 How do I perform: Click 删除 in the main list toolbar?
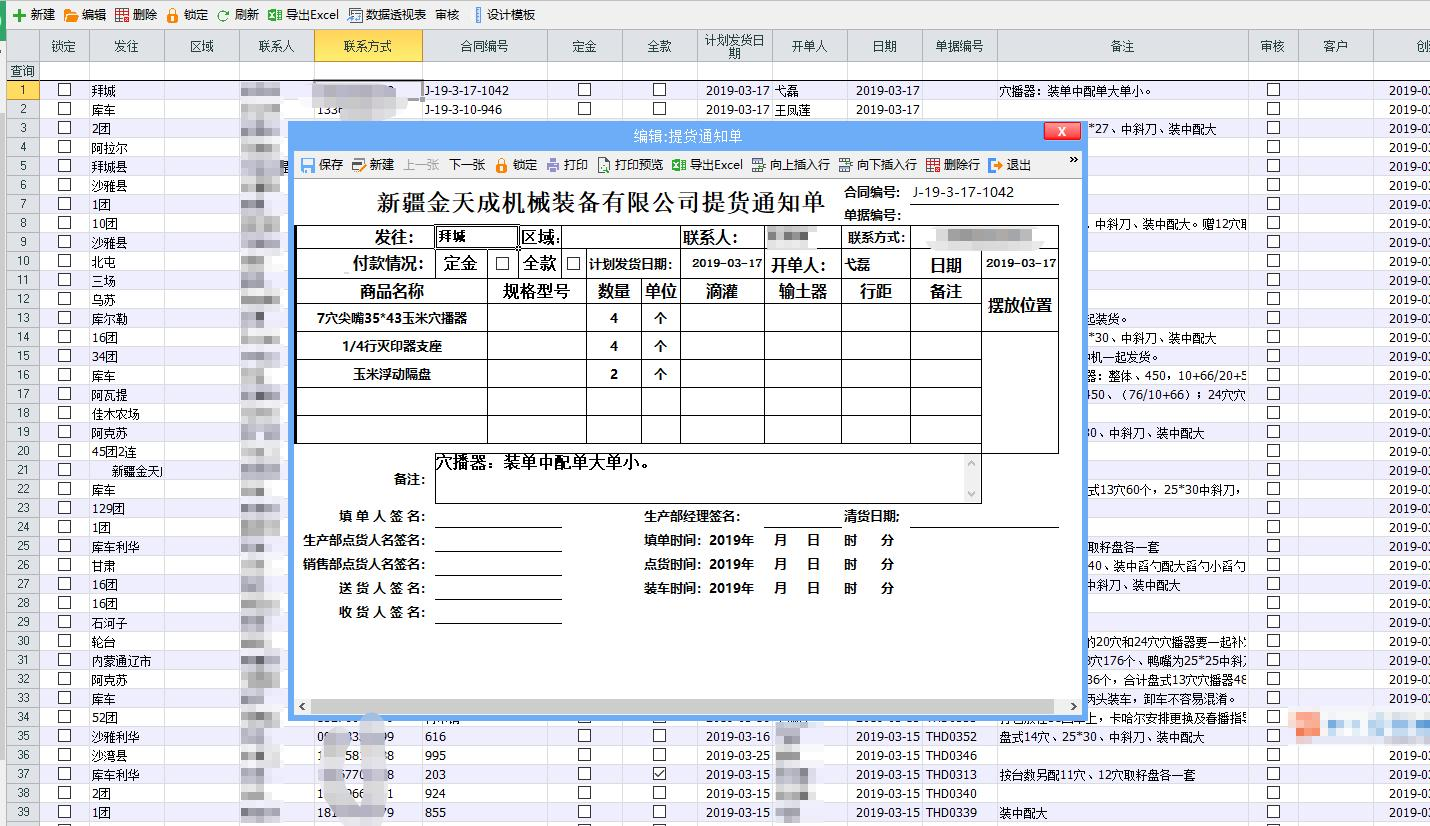[x=136, y=15]
